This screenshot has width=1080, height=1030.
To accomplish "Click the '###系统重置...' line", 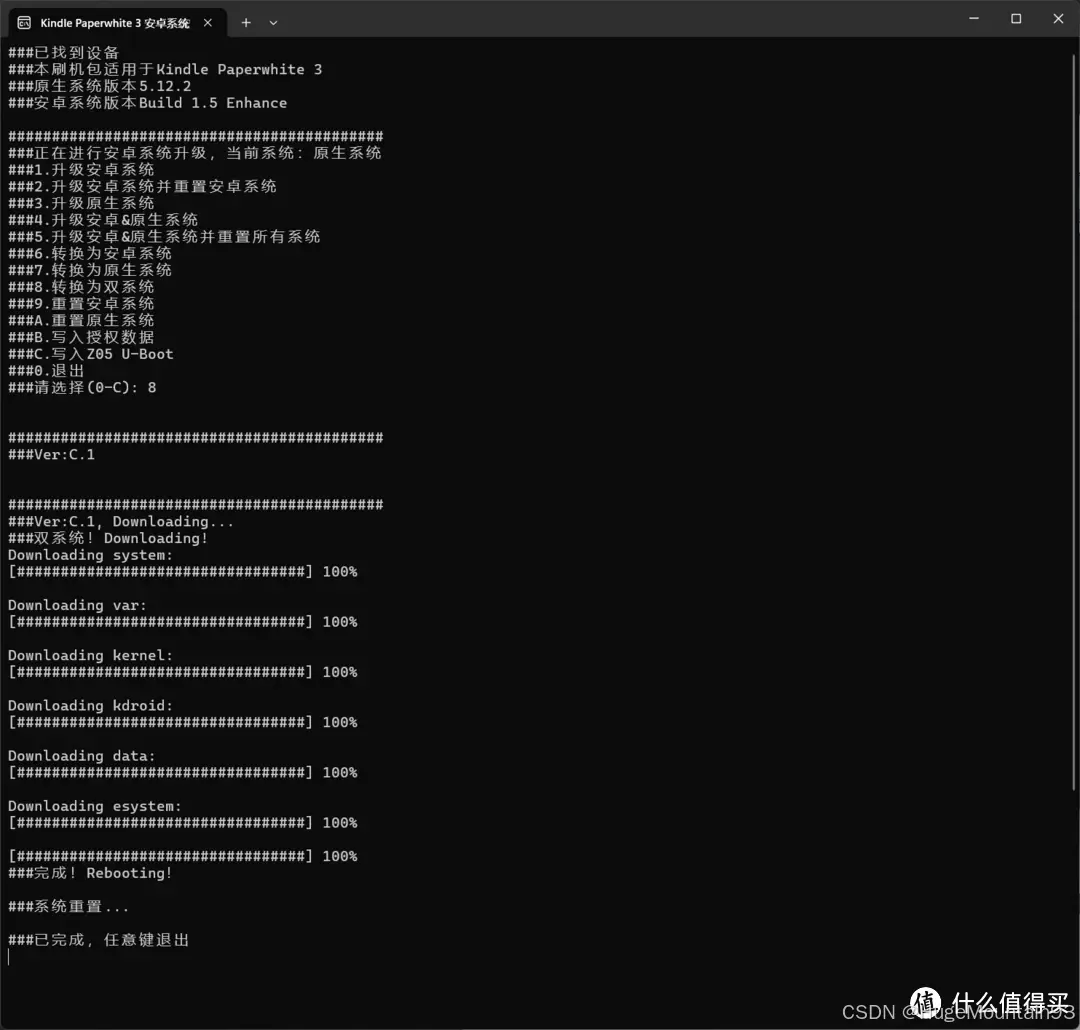I will tap(68, 907).
